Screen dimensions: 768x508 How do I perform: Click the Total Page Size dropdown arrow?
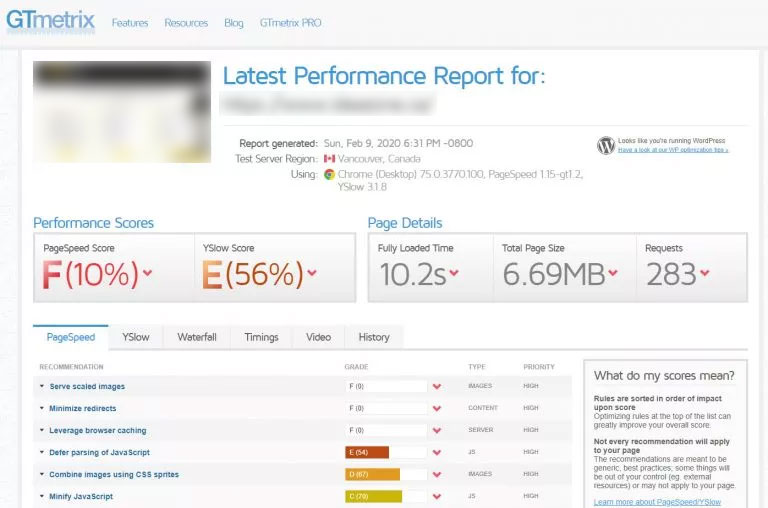(613, 272)
